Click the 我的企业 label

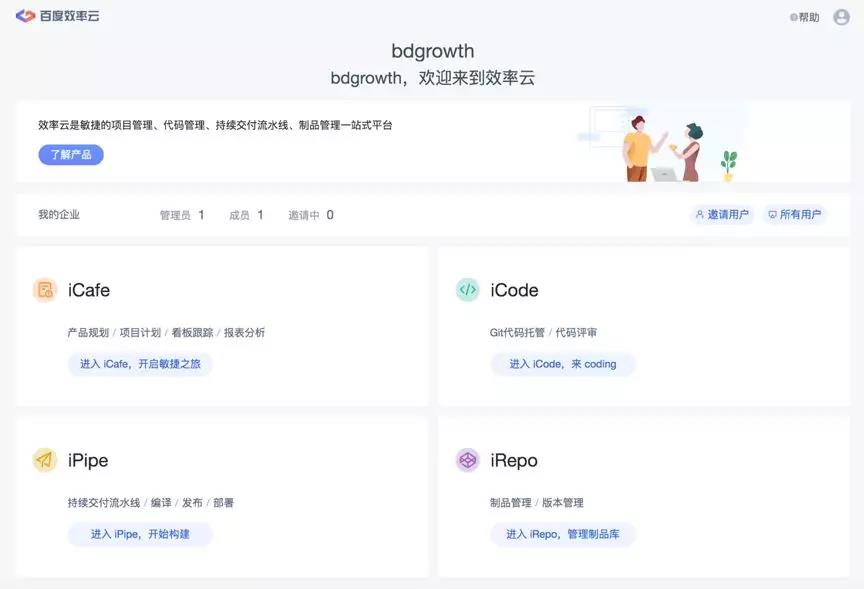(59, 215)
